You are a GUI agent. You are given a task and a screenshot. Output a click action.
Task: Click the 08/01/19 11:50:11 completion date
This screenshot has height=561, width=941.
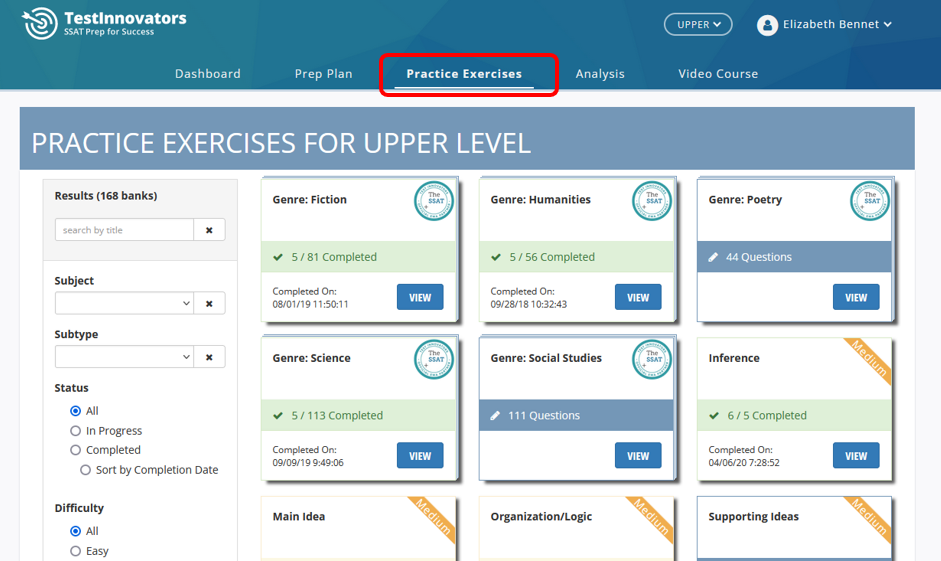point(310,304)
